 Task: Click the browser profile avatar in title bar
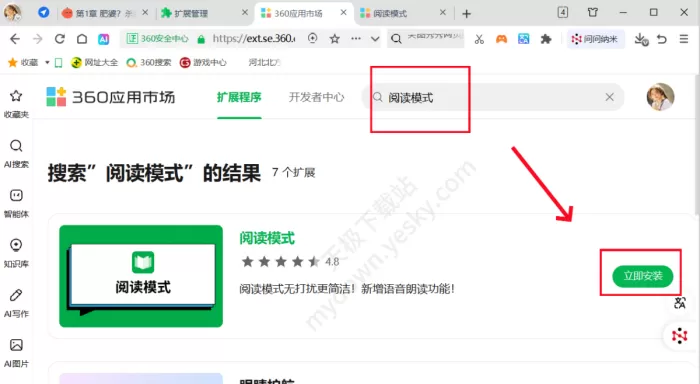[12, 13]
